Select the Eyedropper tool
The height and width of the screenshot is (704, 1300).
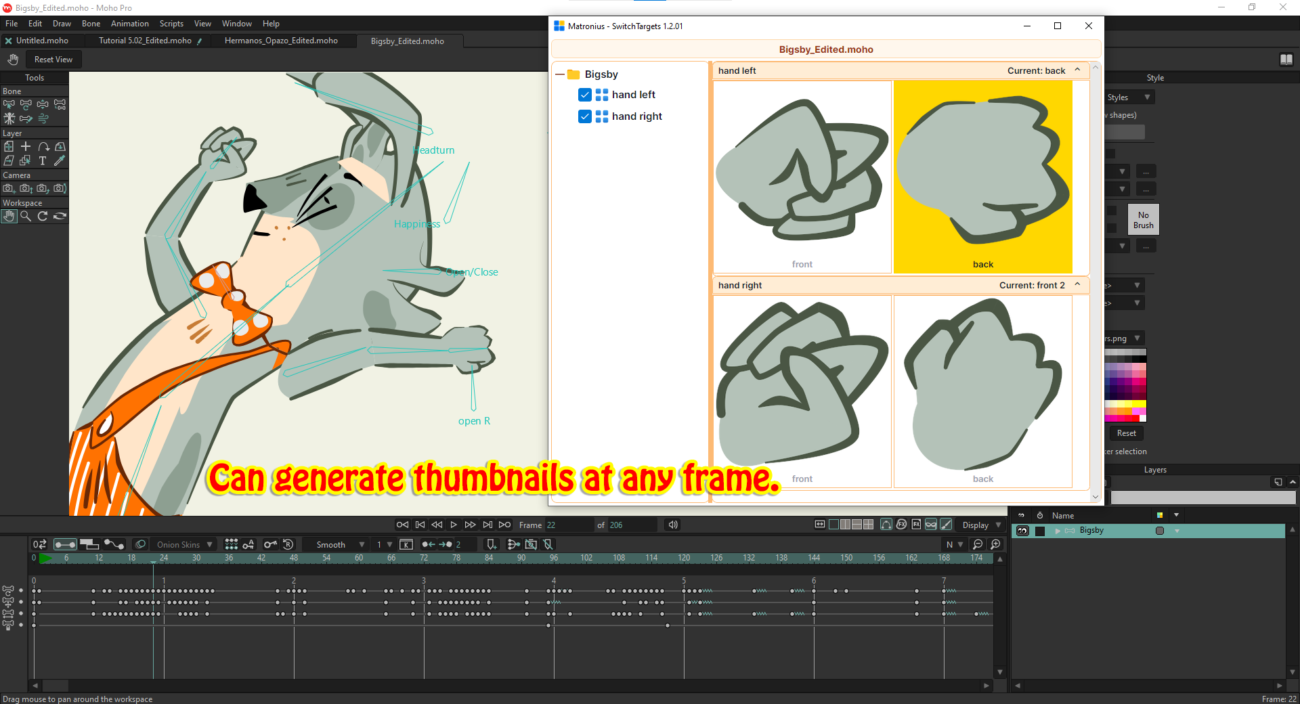(x=60, y=160)
